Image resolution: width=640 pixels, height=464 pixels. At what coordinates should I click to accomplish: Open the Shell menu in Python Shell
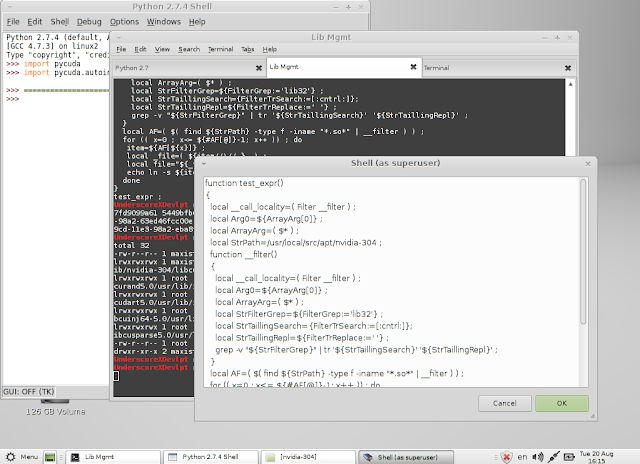(60, 22)
